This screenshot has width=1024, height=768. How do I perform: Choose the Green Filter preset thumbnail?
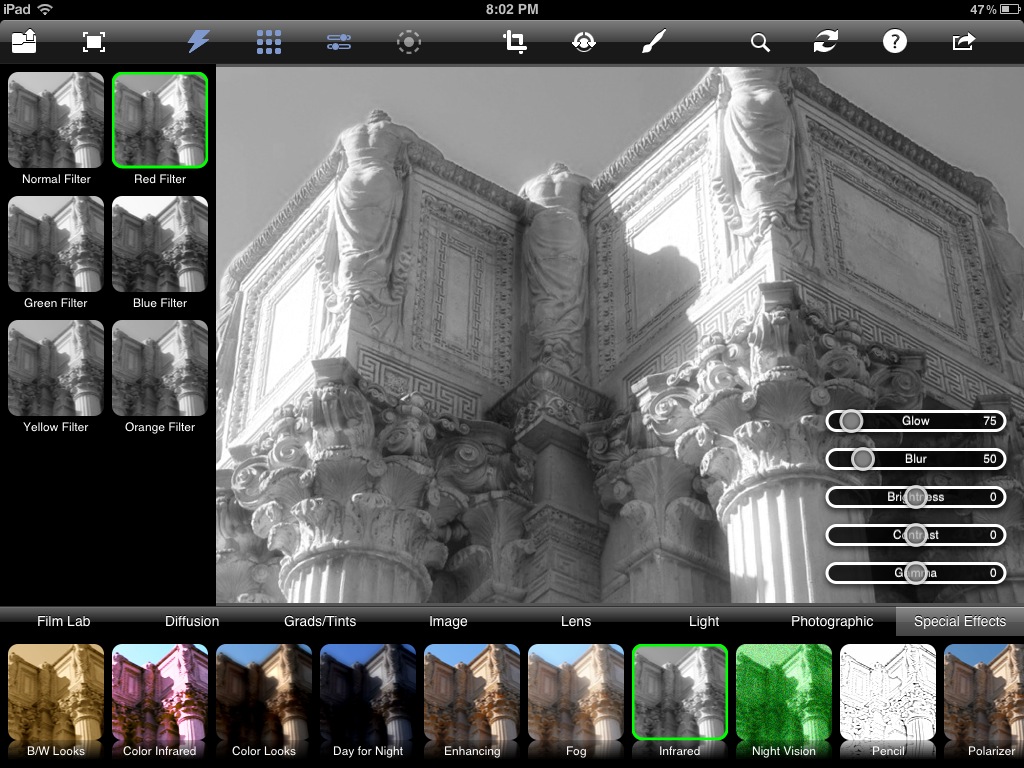(56, 244)
